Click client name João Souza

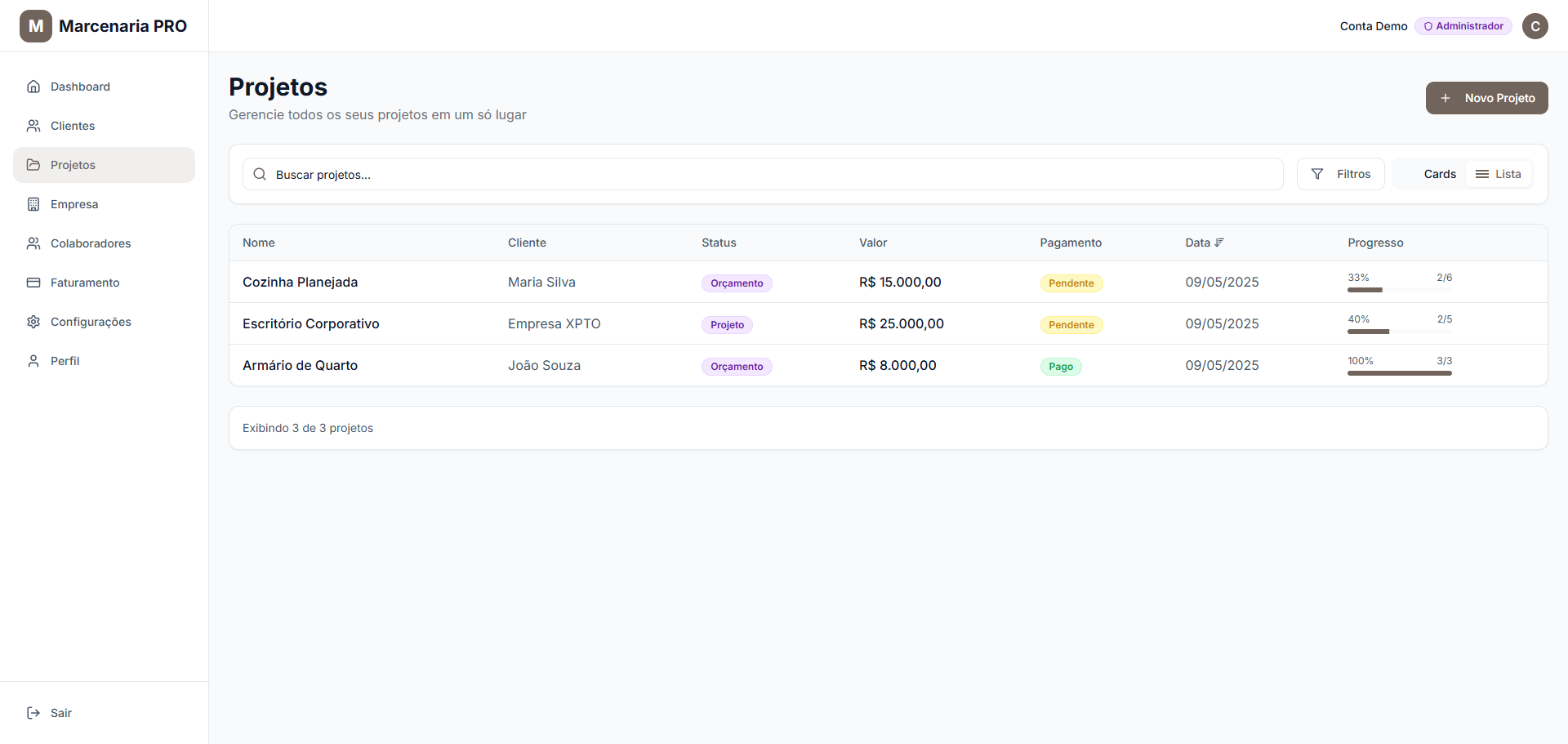[x=544, y=365]
